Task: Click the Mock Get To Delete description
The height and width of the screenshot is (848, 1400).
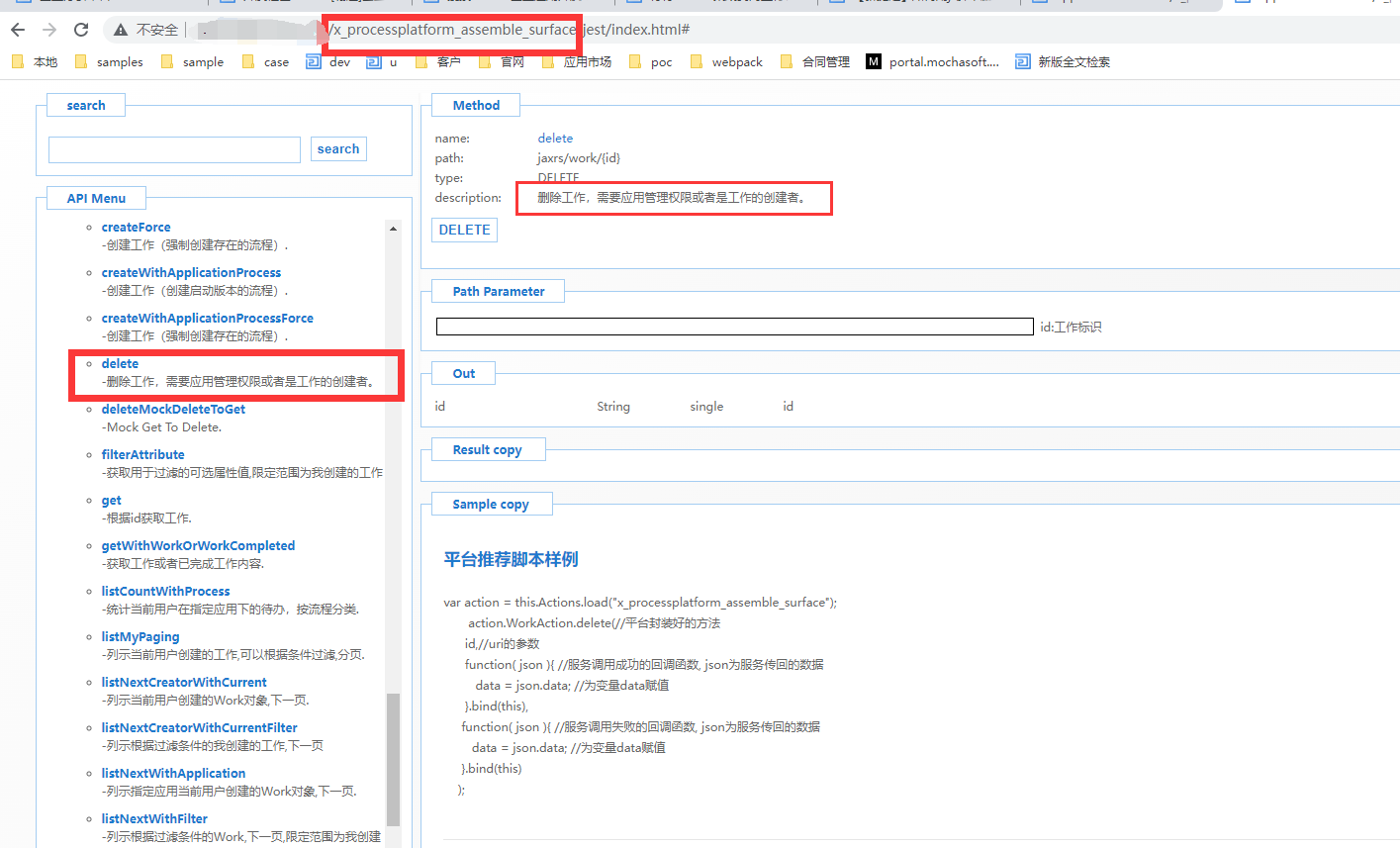Action: (161, 426)
